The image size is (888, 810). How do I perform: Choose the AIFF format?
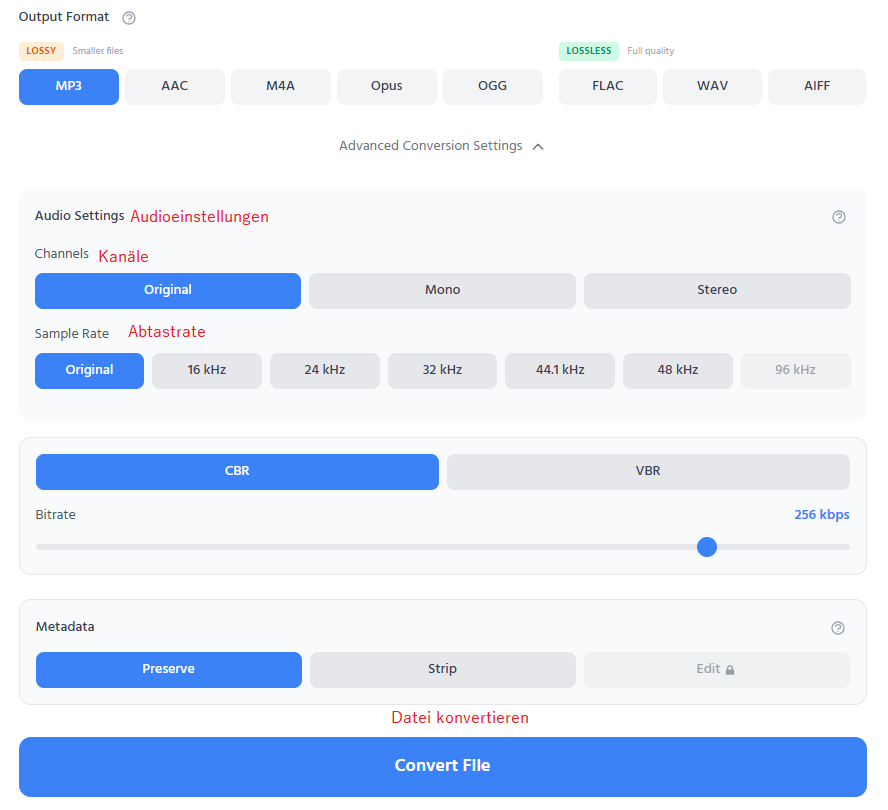(x=816, y=86)
